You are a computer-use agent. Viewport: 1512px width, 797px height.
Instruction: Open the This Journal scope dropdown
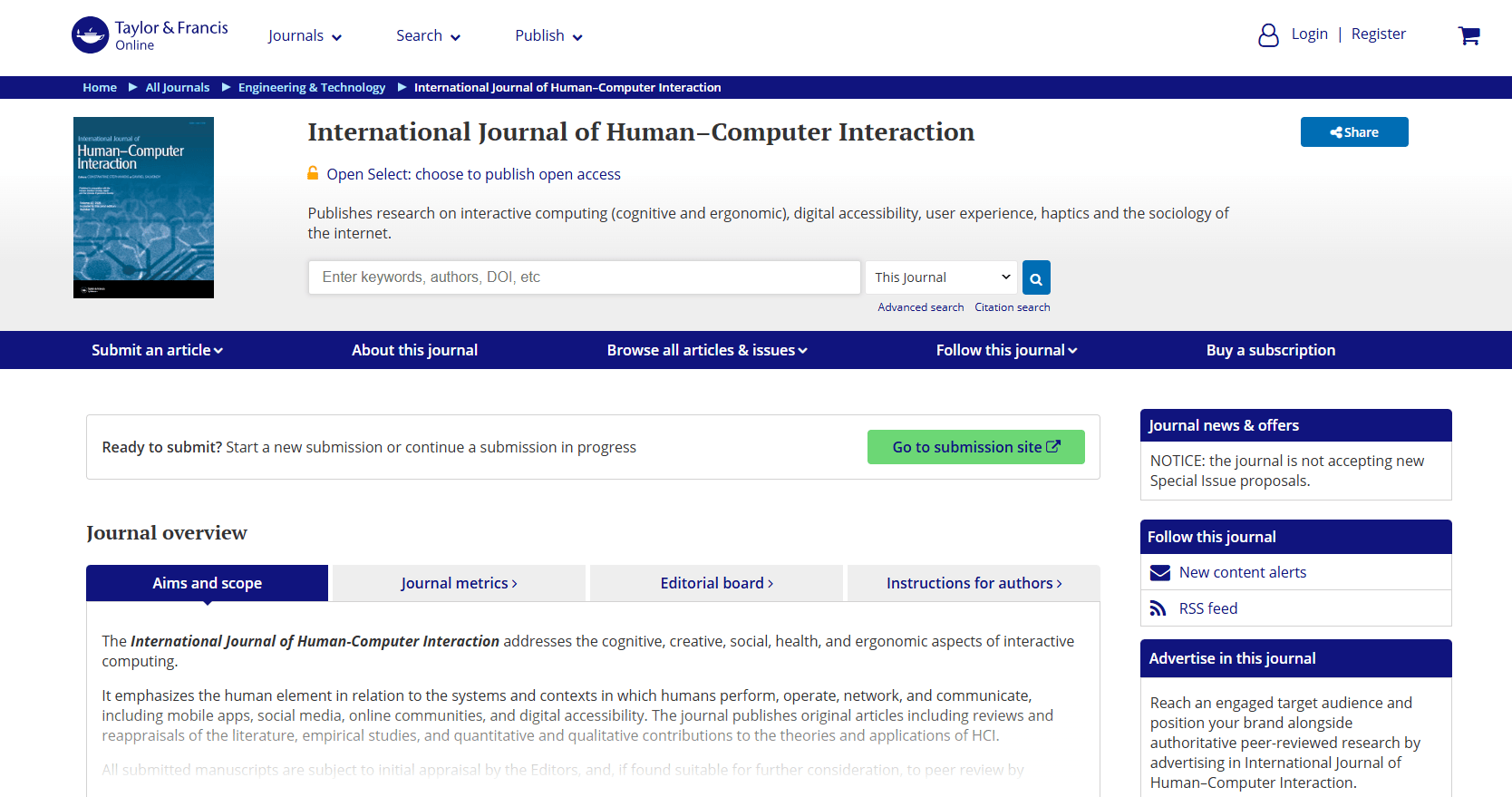point(942,277)
